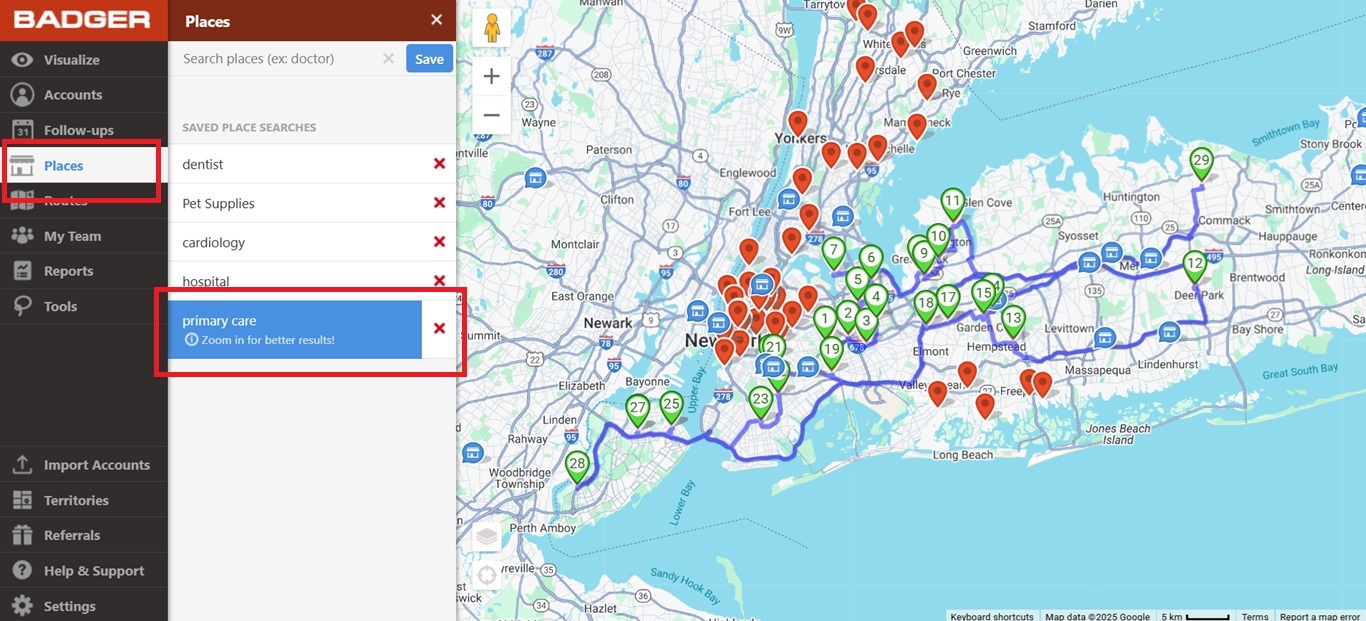Select the hospital saved search

295,281
